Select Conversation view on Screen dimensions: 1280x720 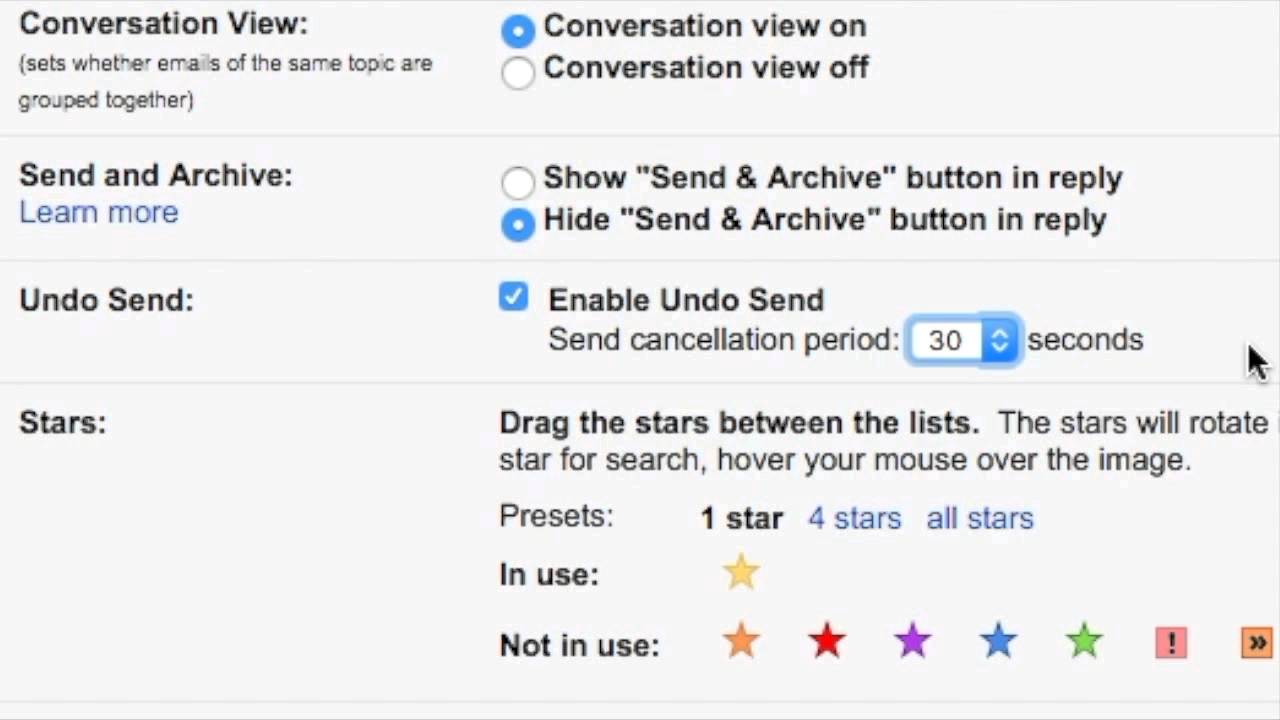518,30
